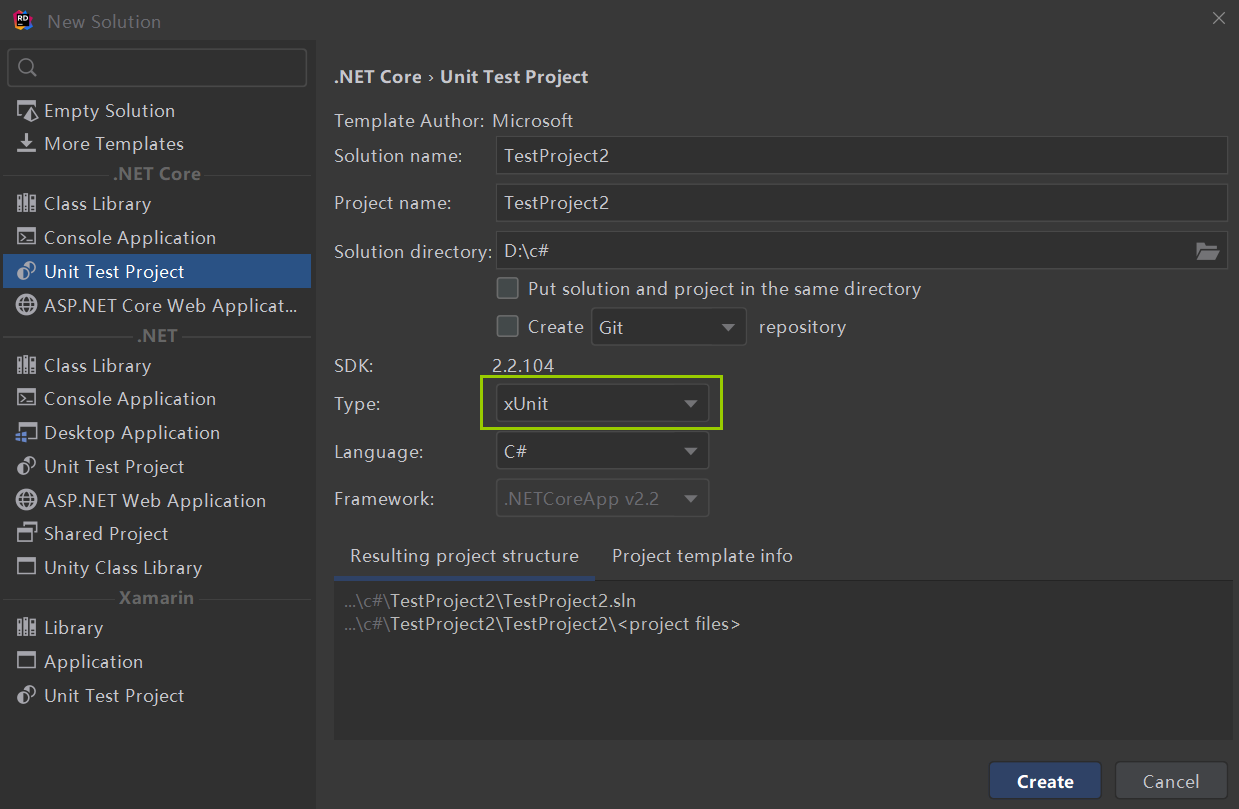Image resolution: width=1239 pixels, height=809 pixels.
Task: Click the Solution name field
Action: pos(861,155)
